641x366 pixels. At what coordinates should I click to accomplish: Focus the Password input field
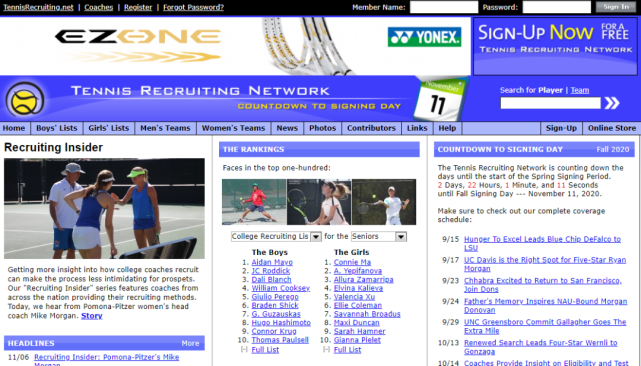click(x=557, y=7)
